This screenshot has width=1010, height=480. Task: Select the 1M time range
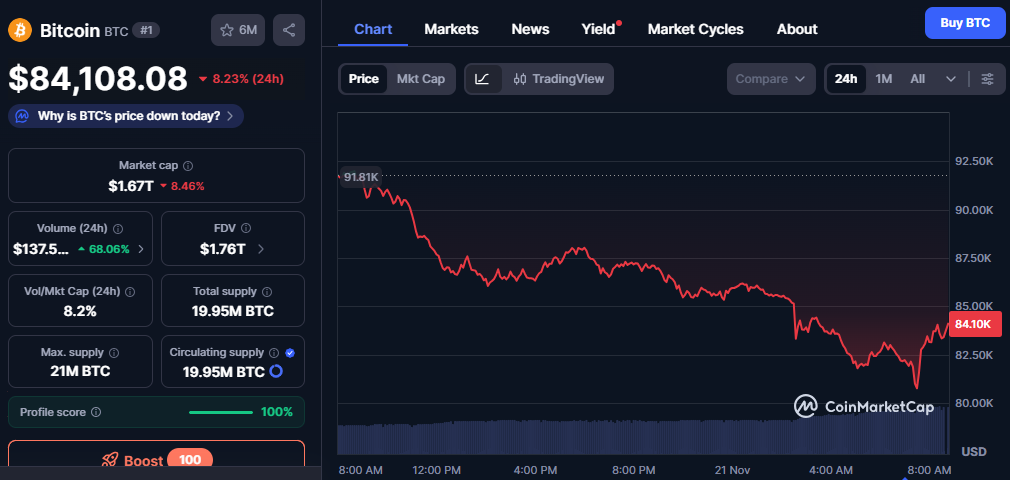coord(883,79)
